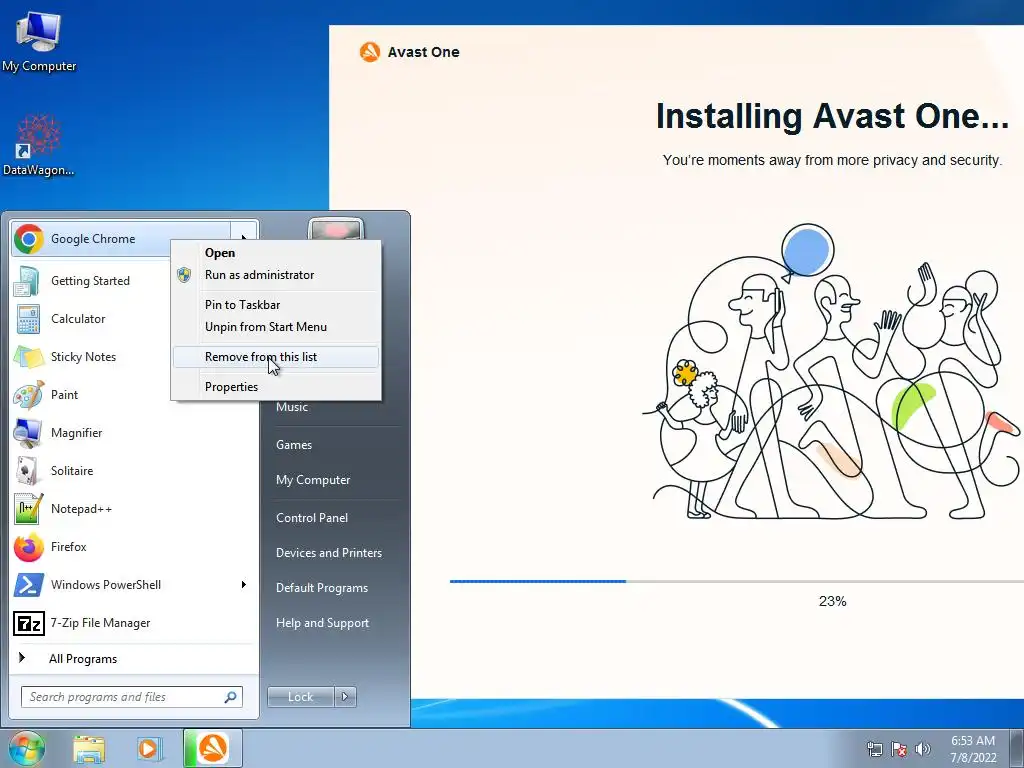This screenshot has height=768, width=1024.
Task: Choose Pin to Taskbar
Action: pos(242,305)
